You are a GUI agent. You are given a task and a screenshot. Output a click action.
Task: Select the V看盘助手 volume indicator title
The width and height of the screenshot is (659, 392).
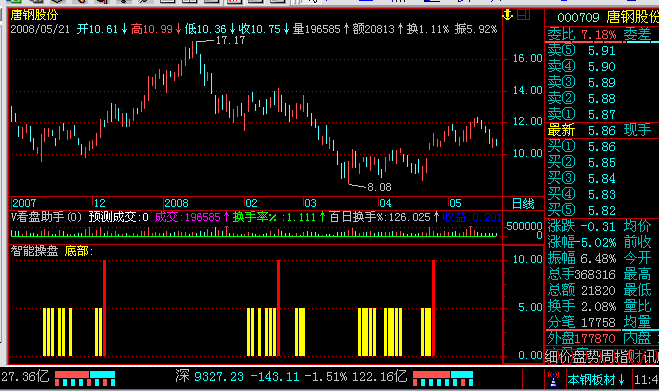(x=46, y=217)
